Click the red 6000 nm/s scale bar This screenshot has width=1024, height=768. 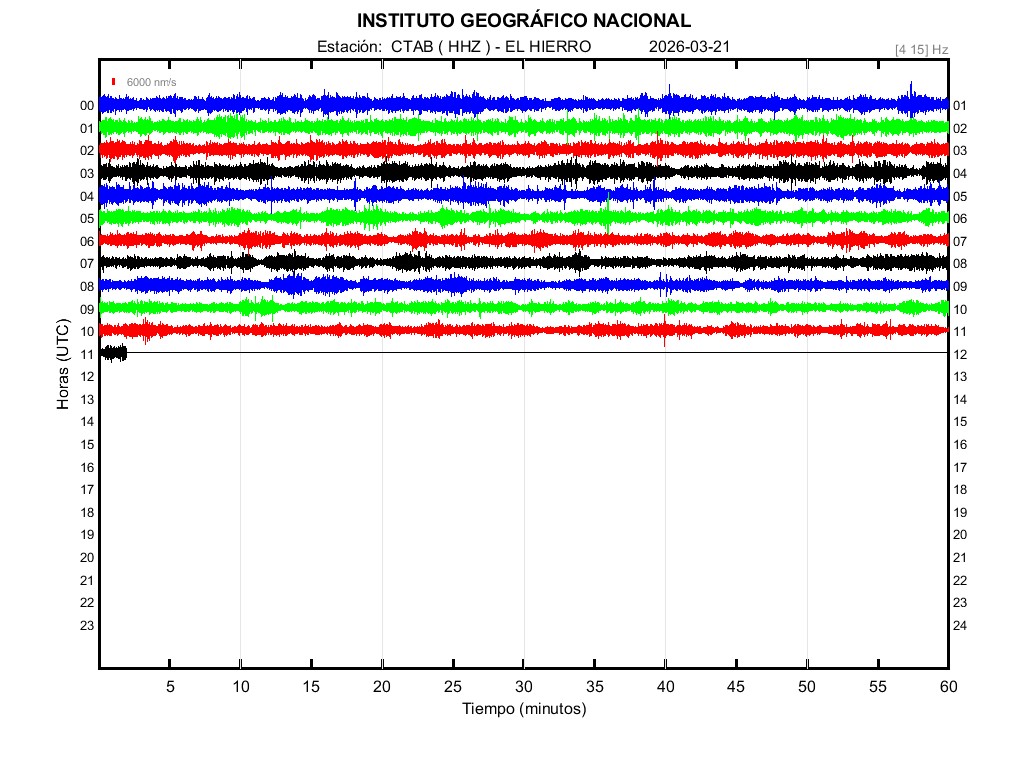114,82
